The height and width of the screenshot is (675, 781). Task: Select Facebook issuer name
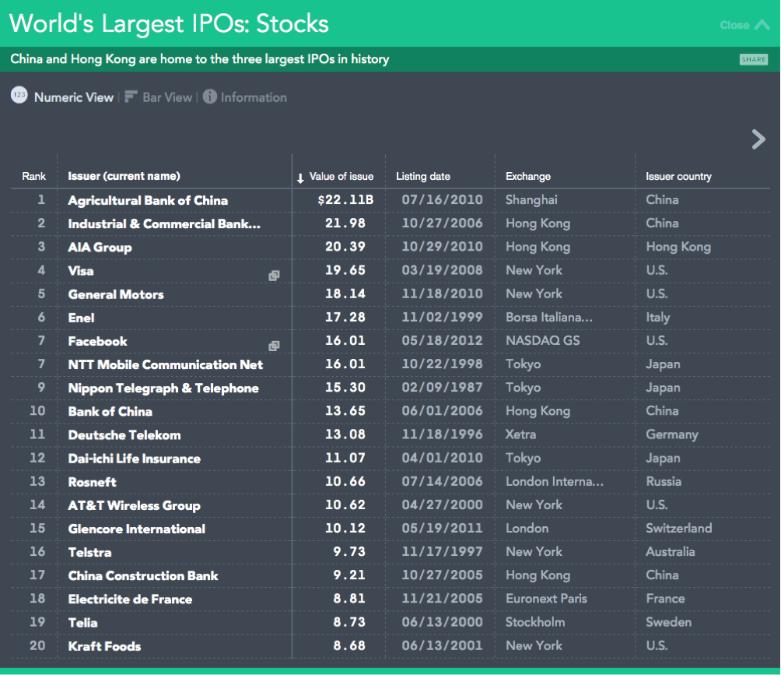pos(97,341)
